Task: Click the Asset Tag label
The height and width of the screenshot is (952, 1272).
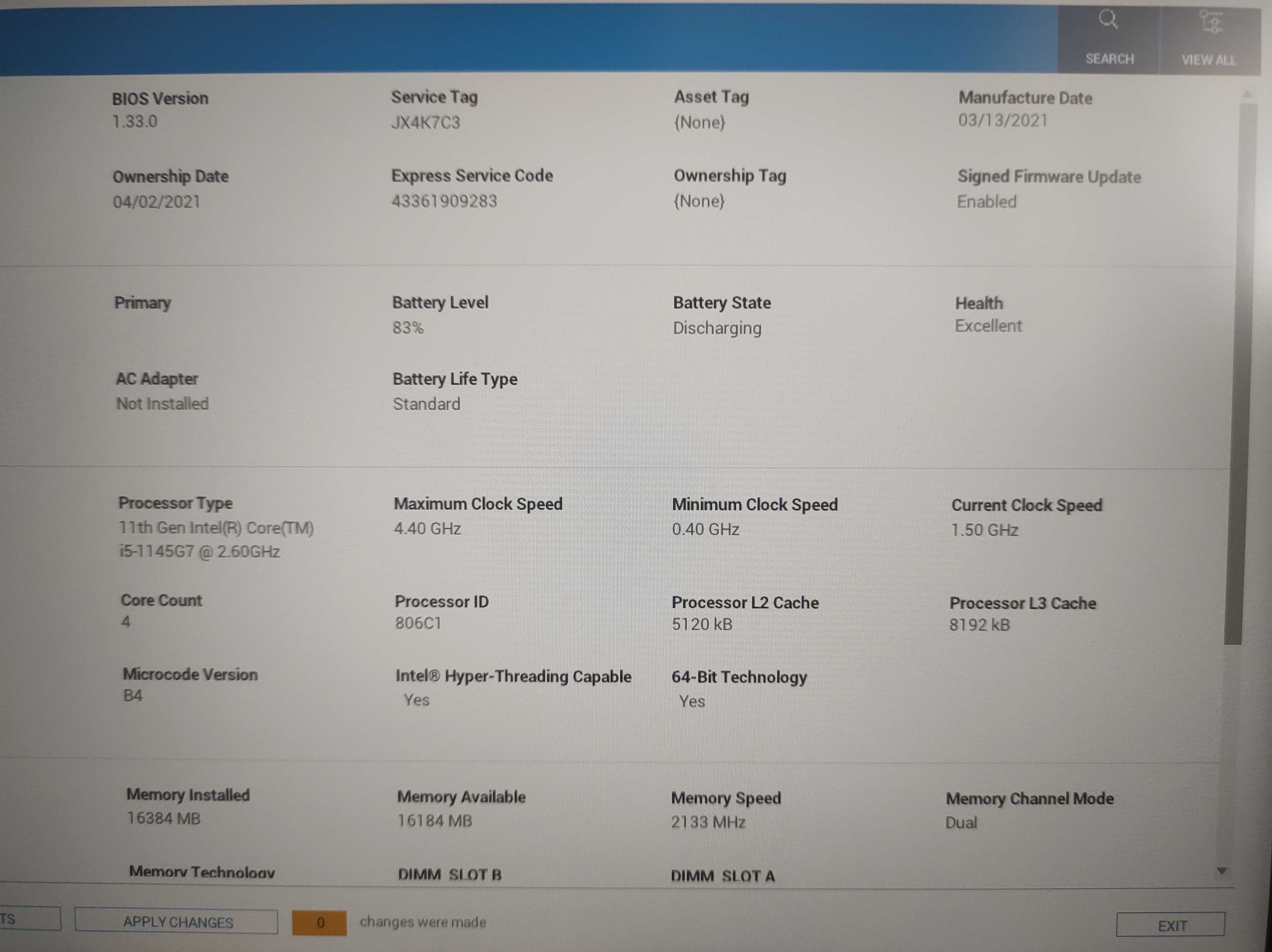Action: (x=711, y=97)
